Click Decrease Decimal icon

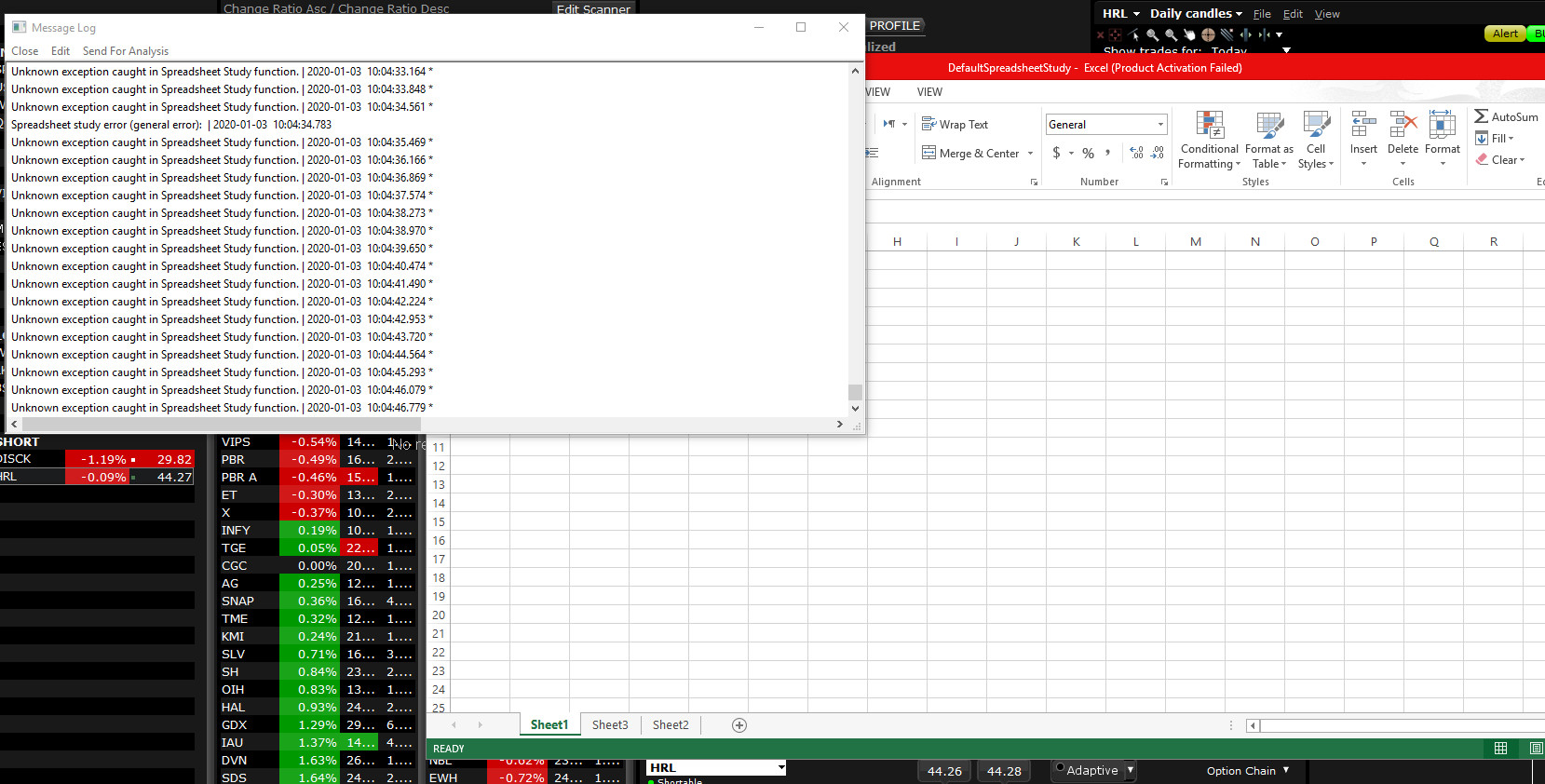[1158, 153]
